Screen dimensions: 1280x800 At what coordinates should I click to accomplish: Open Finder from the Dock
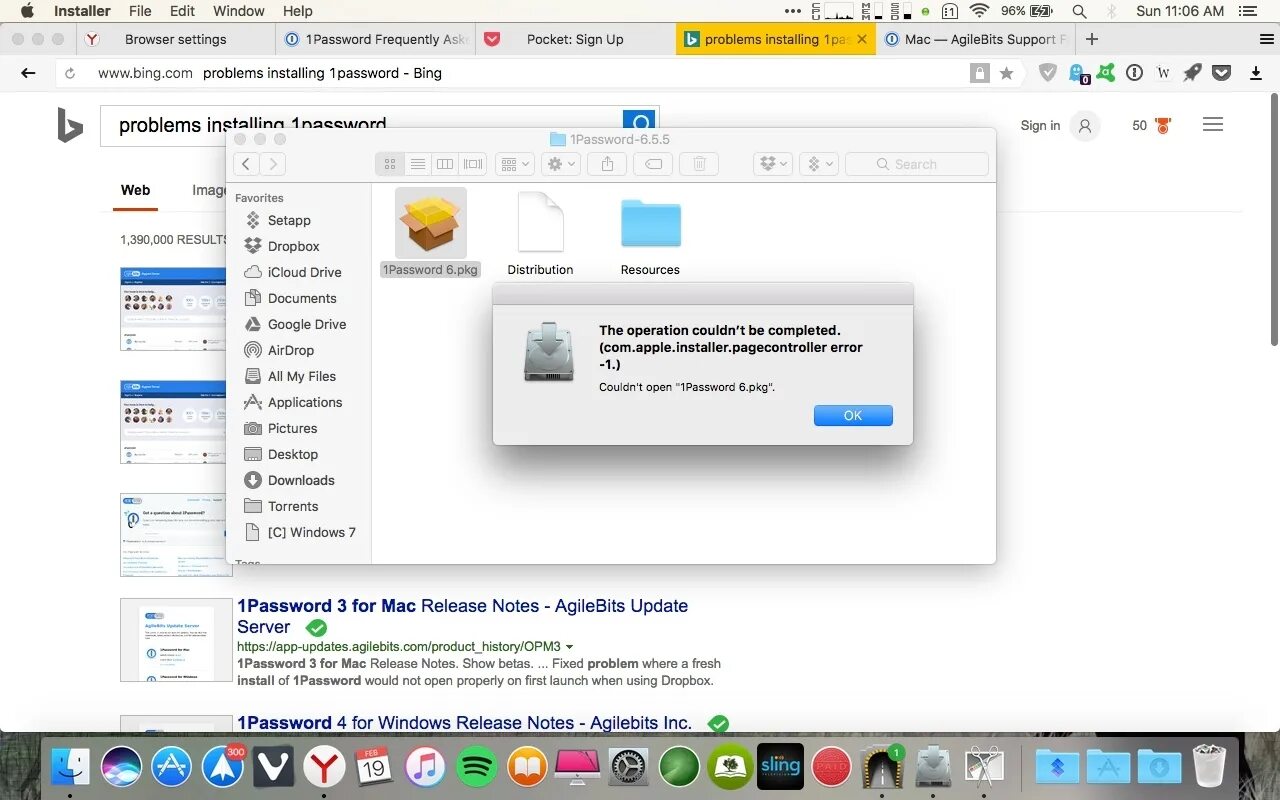coord(70,768)
